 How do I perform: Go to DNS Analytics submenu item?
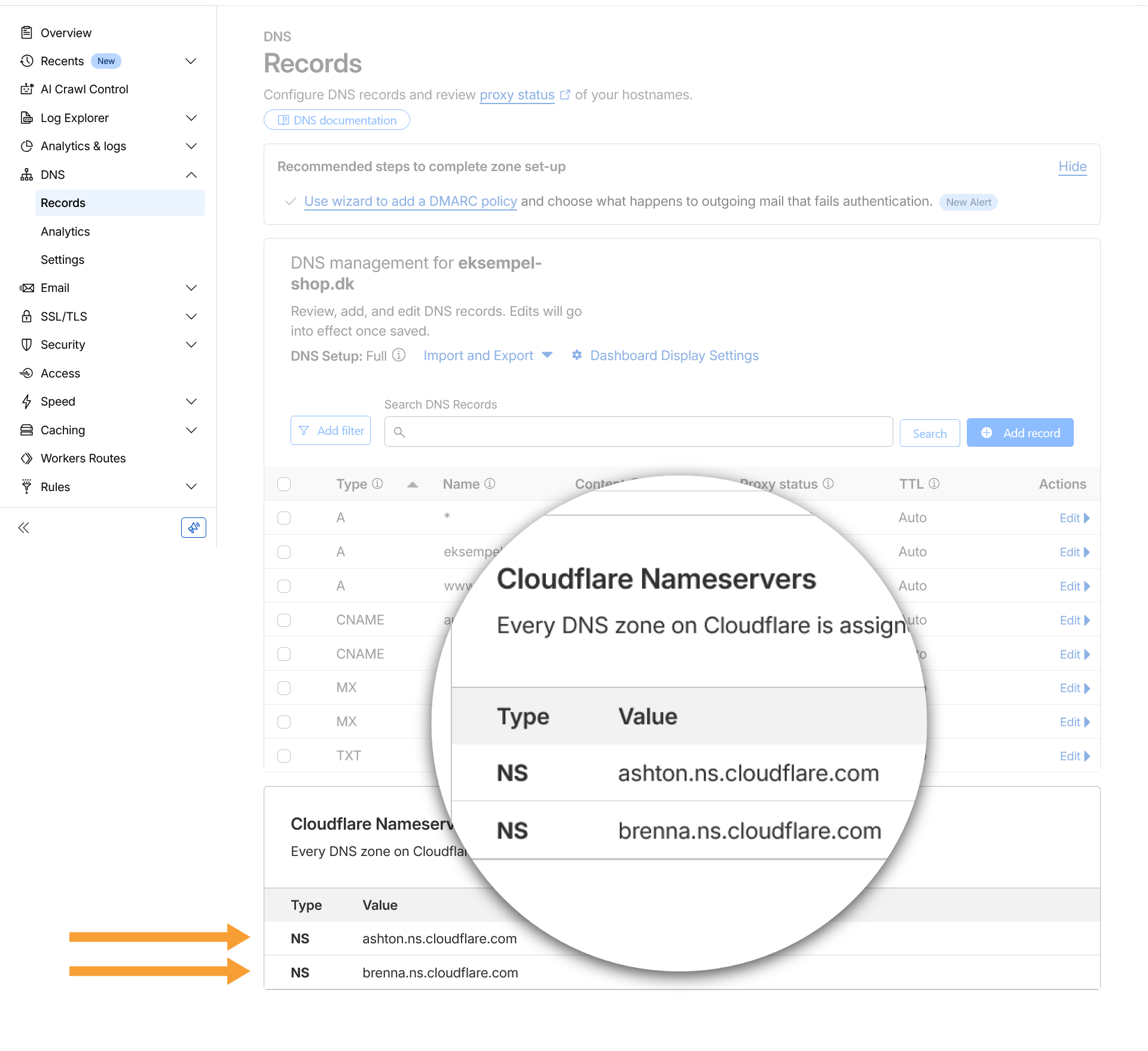pyautogui.click(x=65, y=231)
